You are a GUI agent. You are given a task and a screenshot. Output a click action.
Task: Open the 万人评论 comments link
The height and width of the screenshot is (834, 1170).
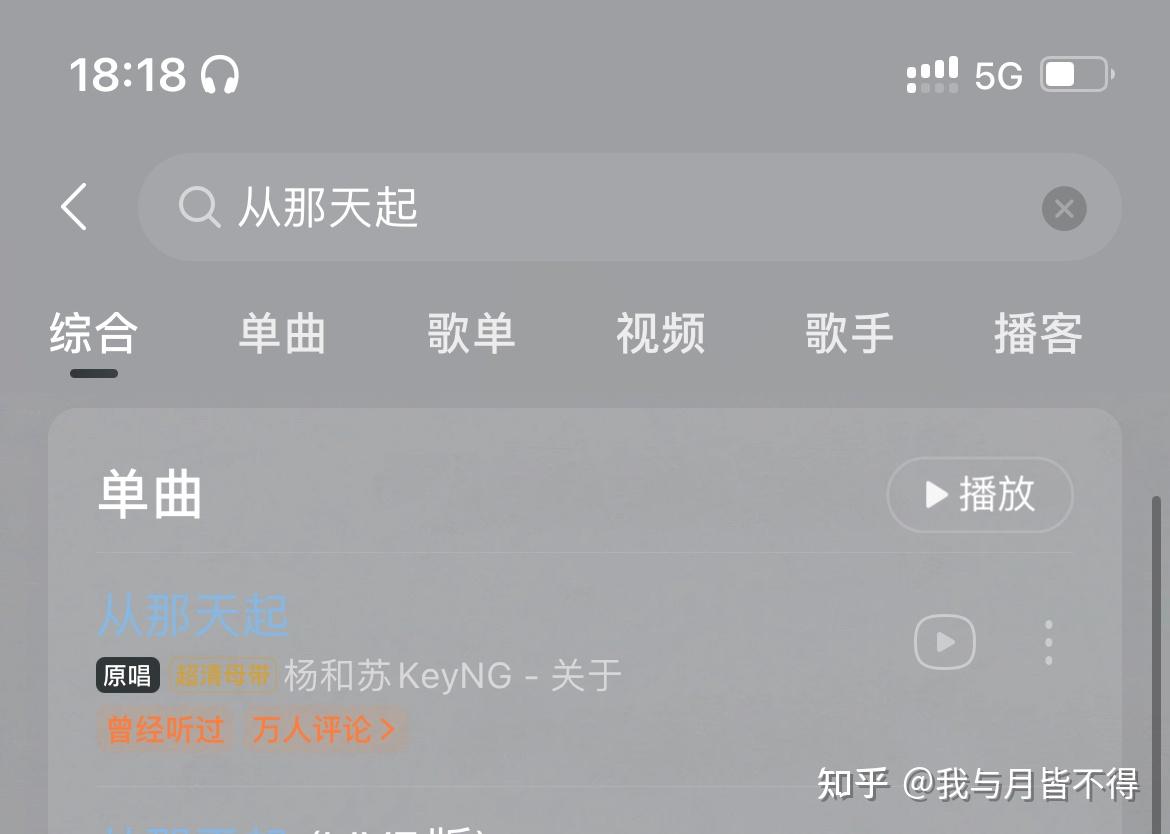325,729
